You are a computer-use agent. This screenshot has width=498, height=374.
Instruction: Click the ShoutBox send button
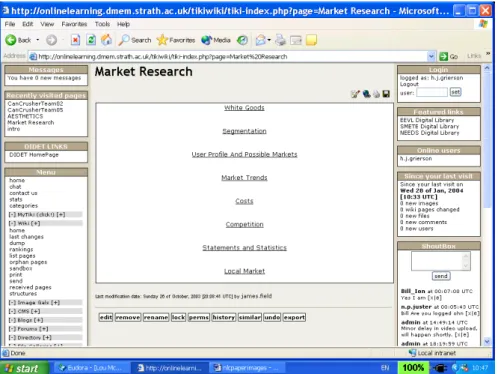[x=441, y=276]
